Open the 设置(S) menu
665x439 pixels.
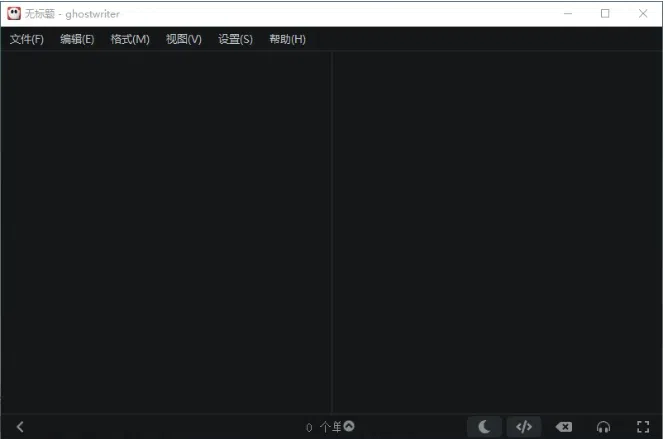235,39
